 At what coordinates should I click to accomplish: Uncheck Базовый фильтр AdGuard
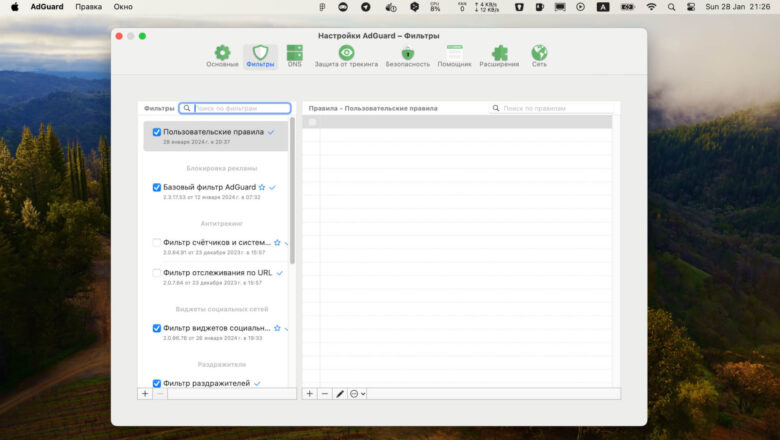click(157, 187)
